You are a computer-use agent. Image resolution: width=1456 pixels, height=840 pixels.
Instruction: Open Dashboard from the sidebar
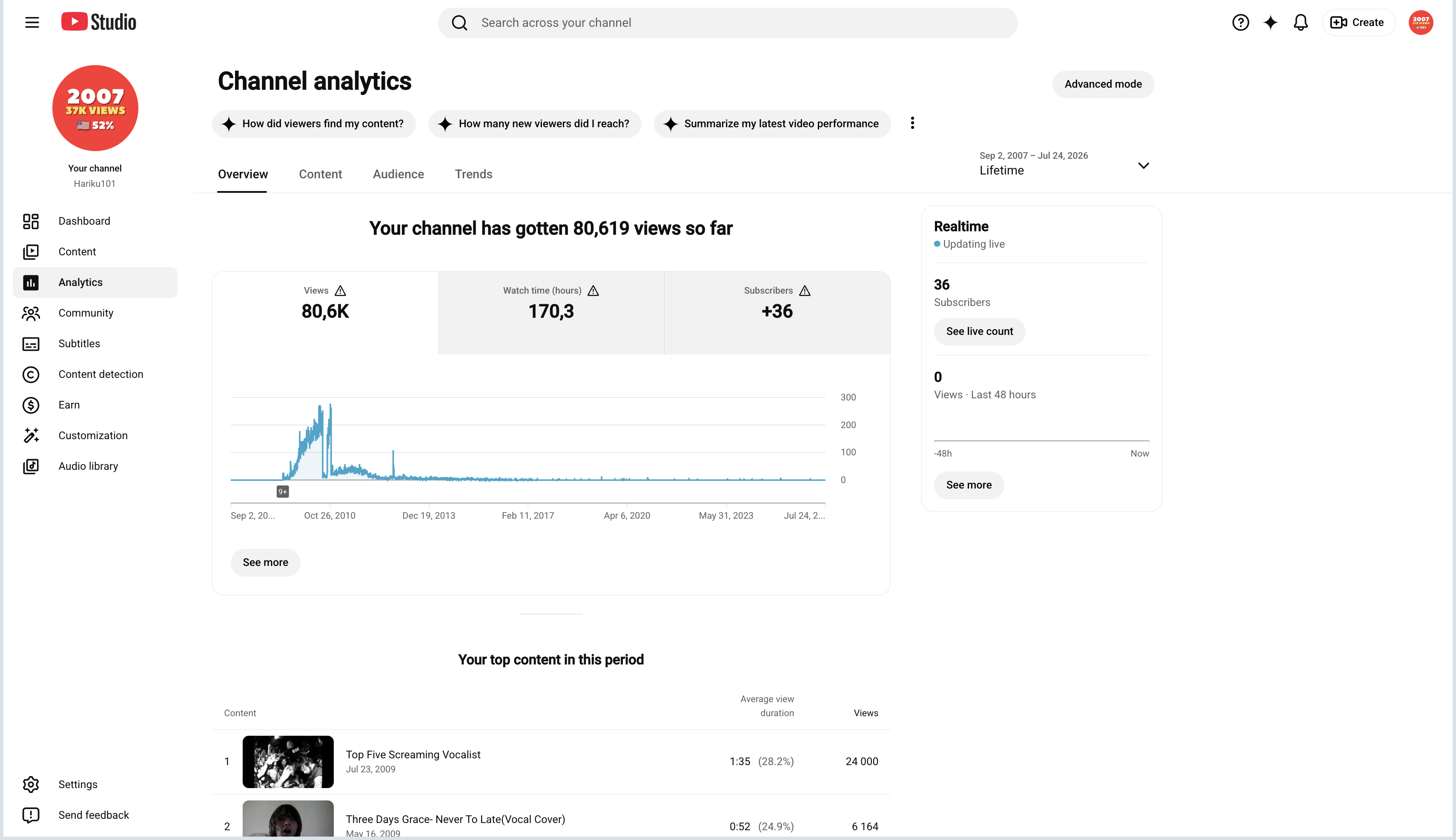95,221
